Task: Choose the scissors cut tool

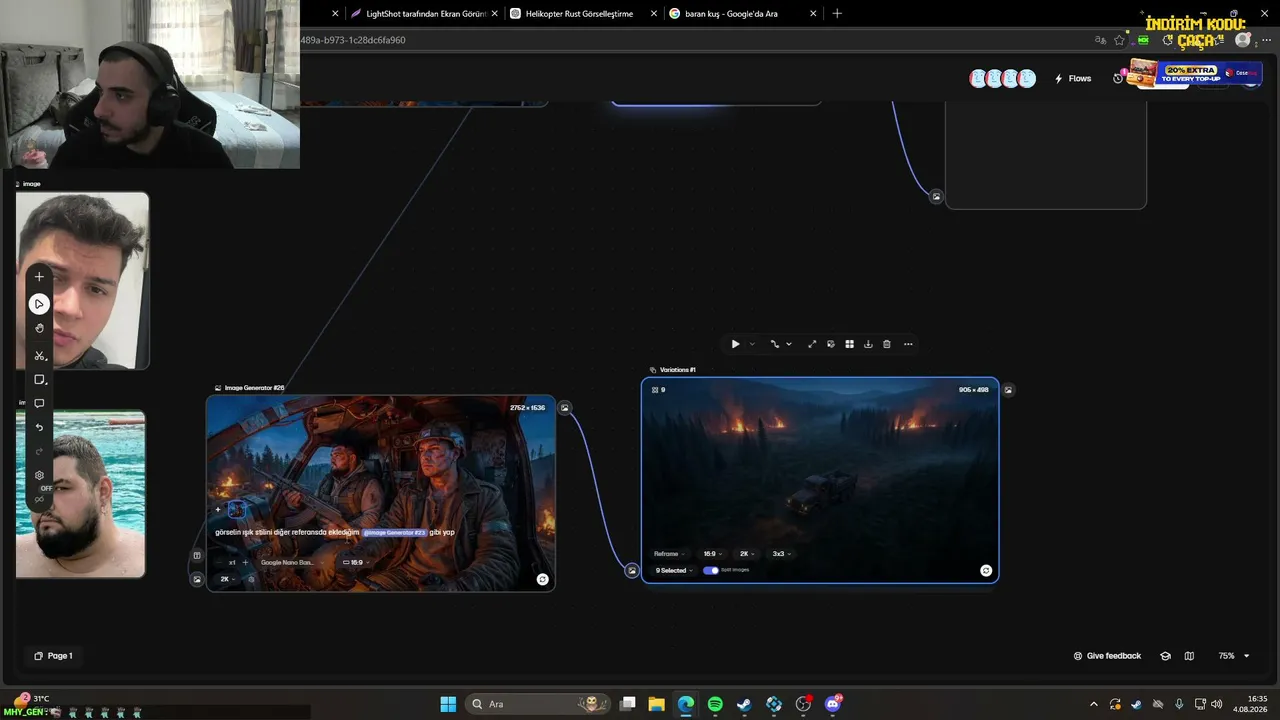Action: [39, 355]
